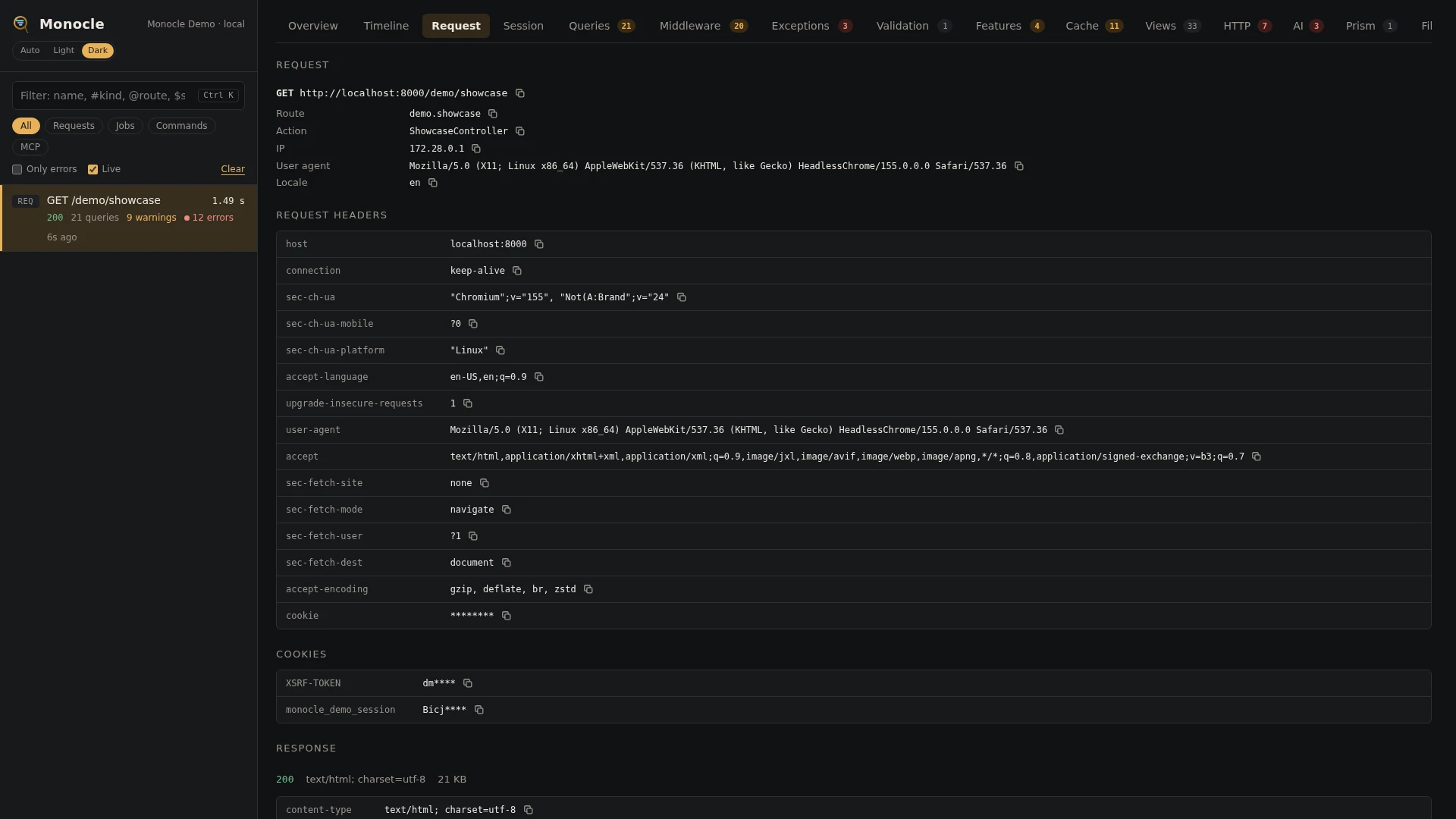
Task: Copy the XSRF-TOKEN cookie value
Action: tap(468, 683)
